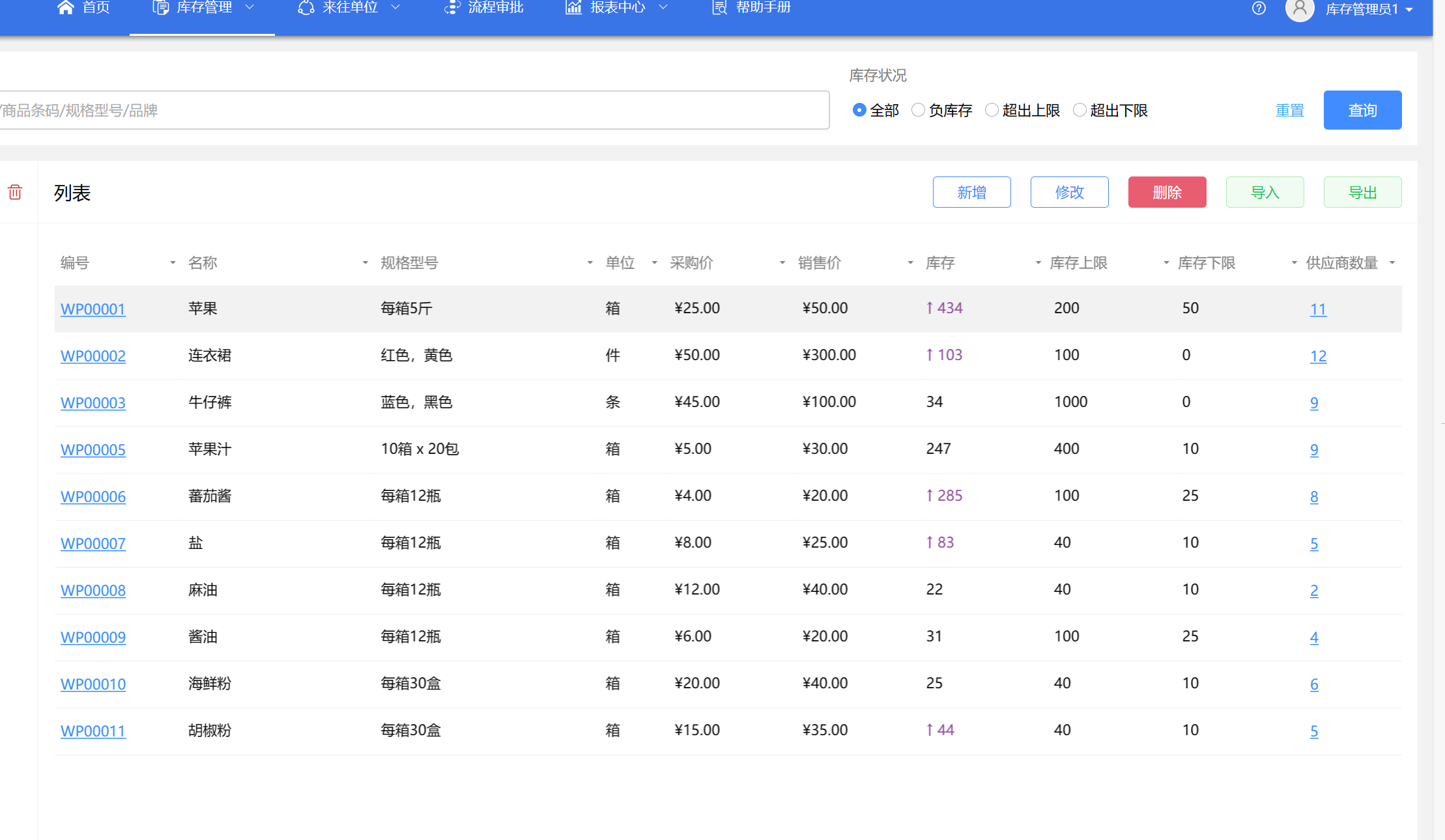Open item link WP00003
The height and width of the screenshot is (840, 1445).
tap(93, 402)
